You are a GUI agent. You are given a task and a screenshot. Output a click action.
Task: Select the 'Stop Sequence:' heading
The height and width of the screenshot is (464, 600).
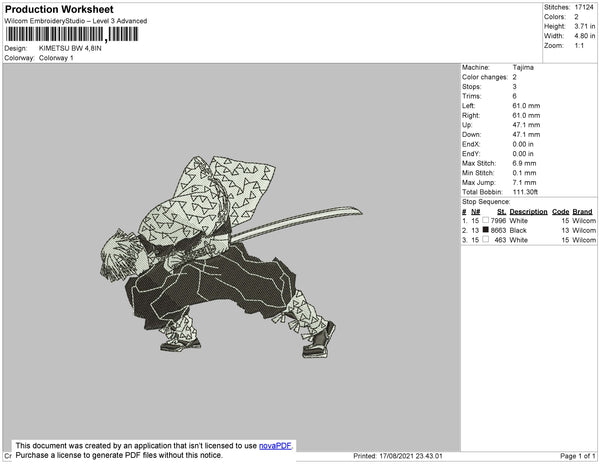[x=486, y=202]
